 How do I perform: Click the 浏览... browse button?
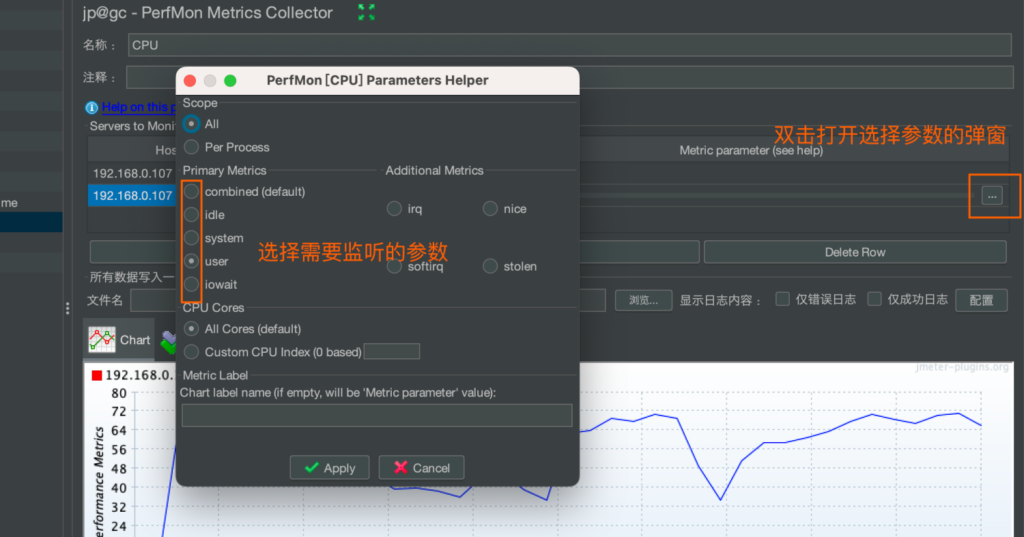643,300
